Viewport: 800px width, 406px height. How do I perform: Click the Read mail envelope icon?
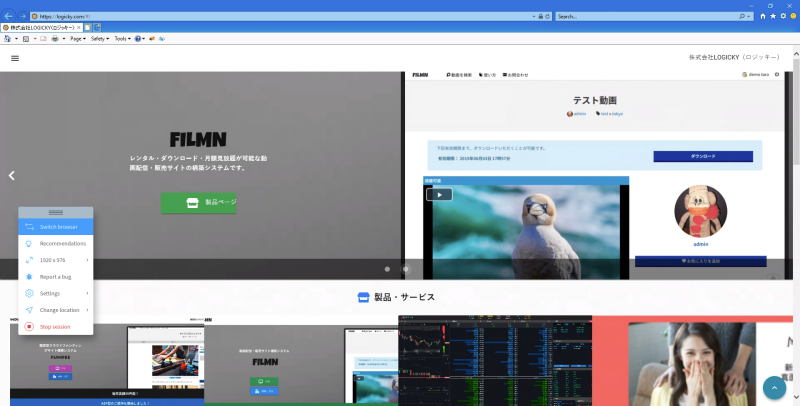(43, 39)
